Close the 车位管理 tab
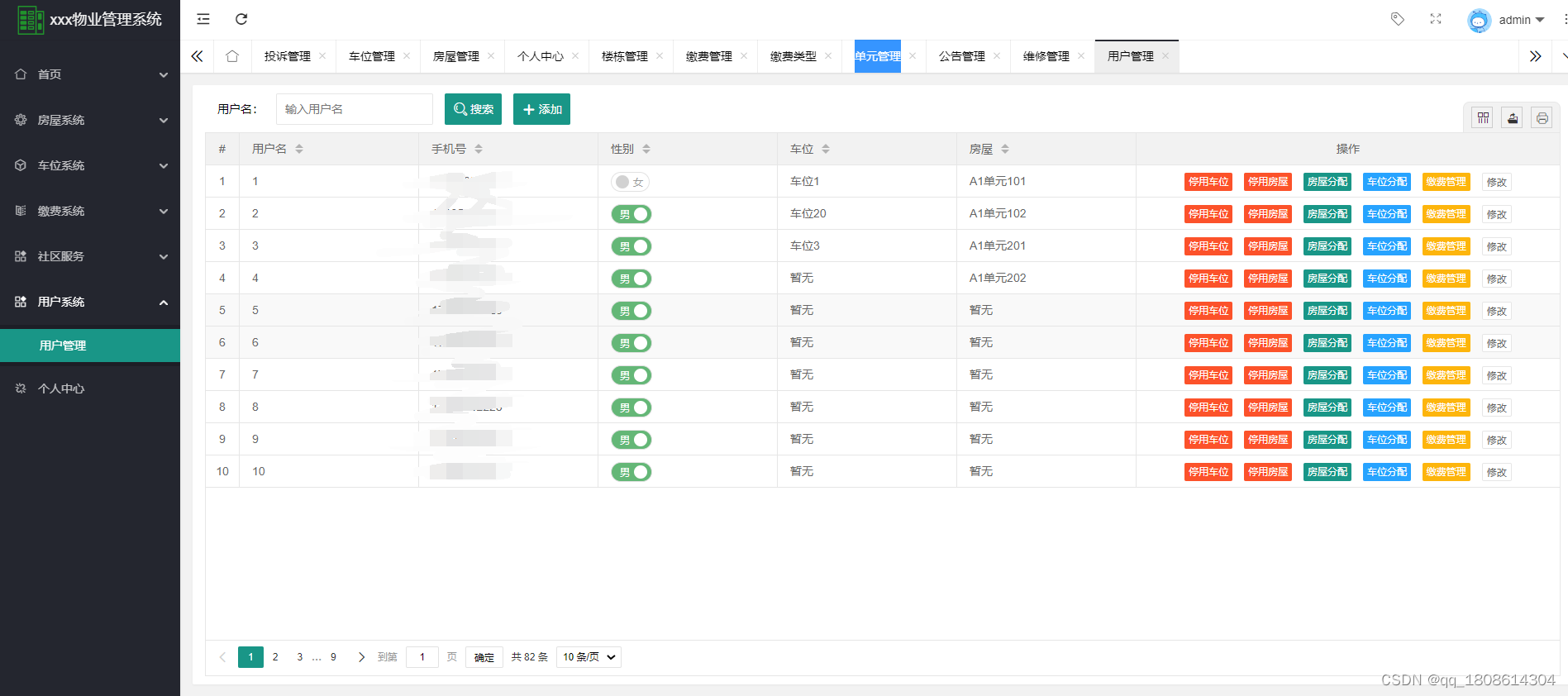This screenshot has height=696, width=1568. (x=407, y=56)
